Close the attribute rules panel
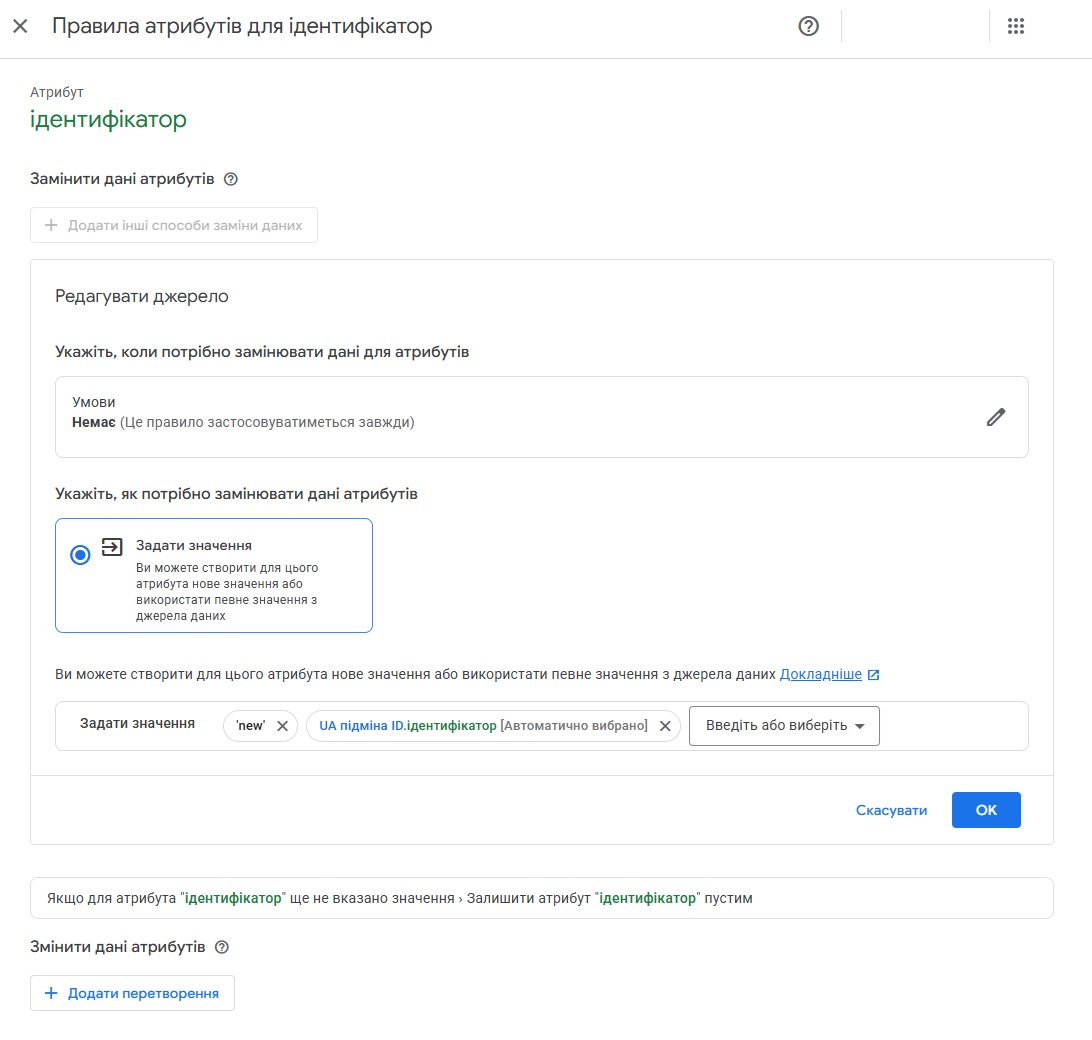The height and width of the screenshot is (1040, 1092). (x=20, y=27)
